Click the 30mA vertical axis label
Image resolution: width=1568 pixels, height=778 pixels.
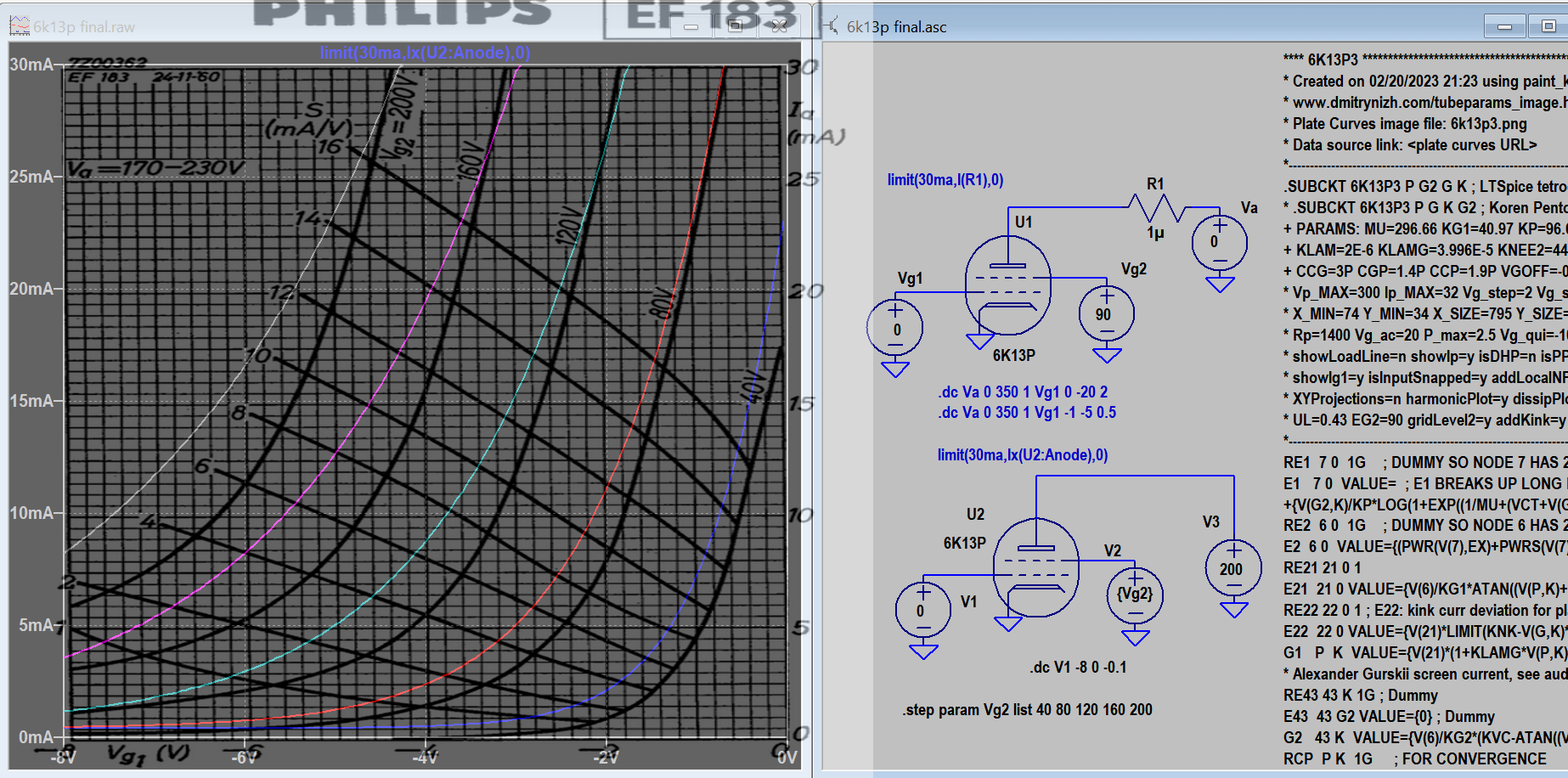click(x=31, y=65)
